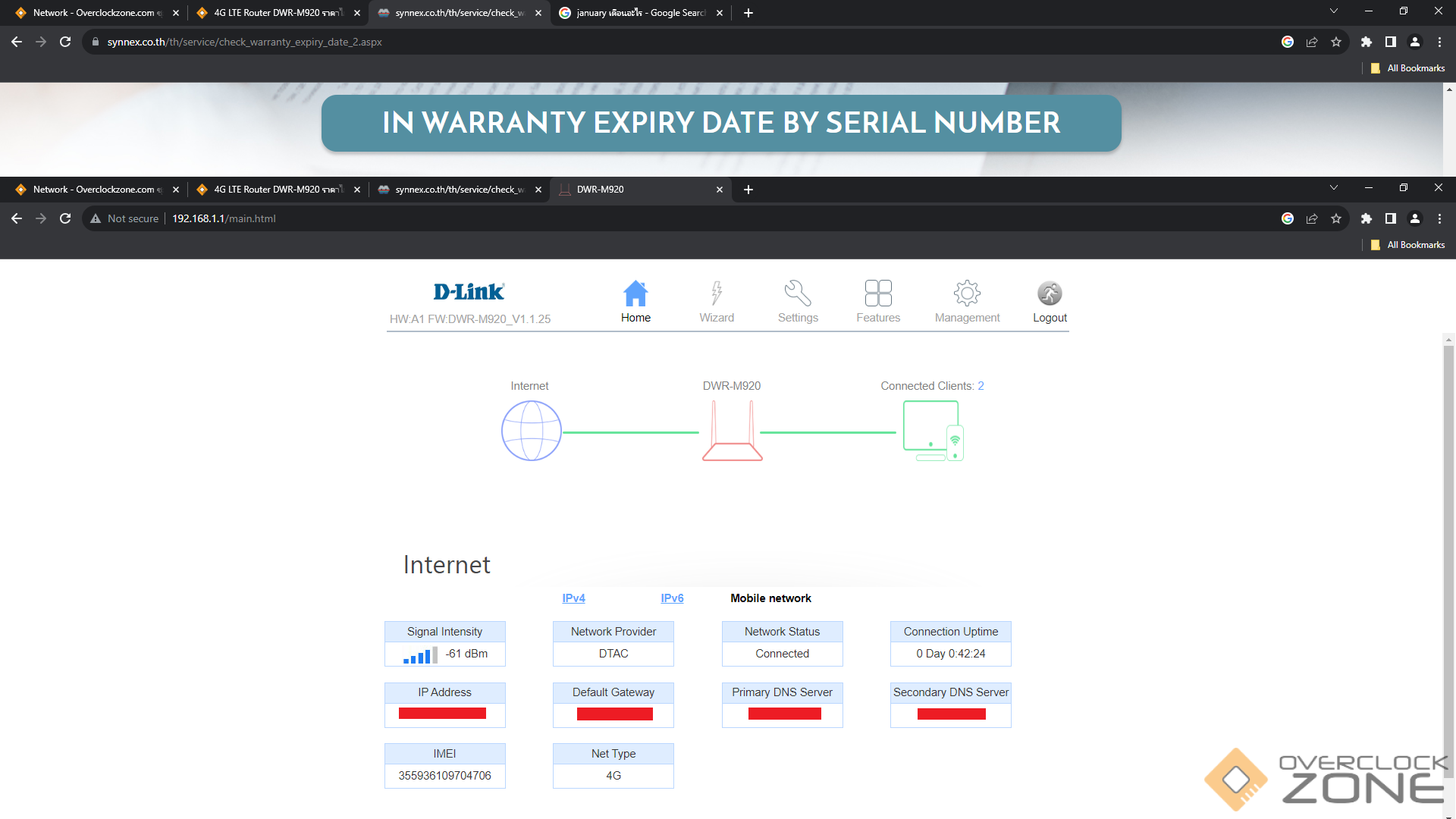Open the Wizard lightning icon
The height and width of the screenshot is (819, 1456).
point(717,293)
